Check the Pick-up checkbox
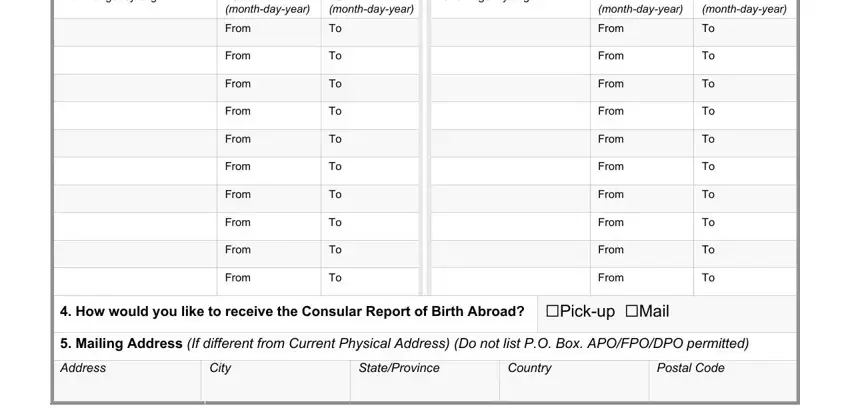Viewport: 850px width, 408px height. [x=552, y=312]
